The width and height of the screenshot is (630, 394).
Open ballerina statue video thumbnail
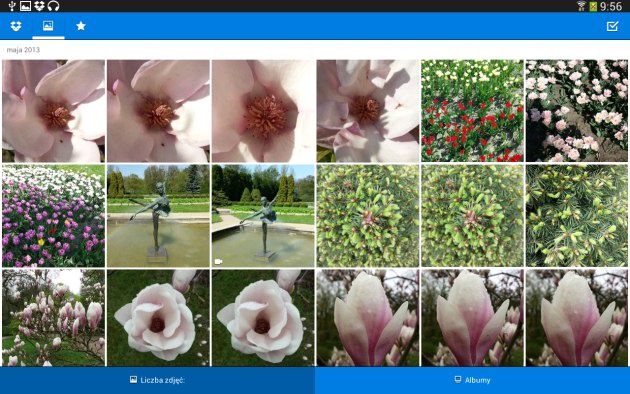coord(263,216)
